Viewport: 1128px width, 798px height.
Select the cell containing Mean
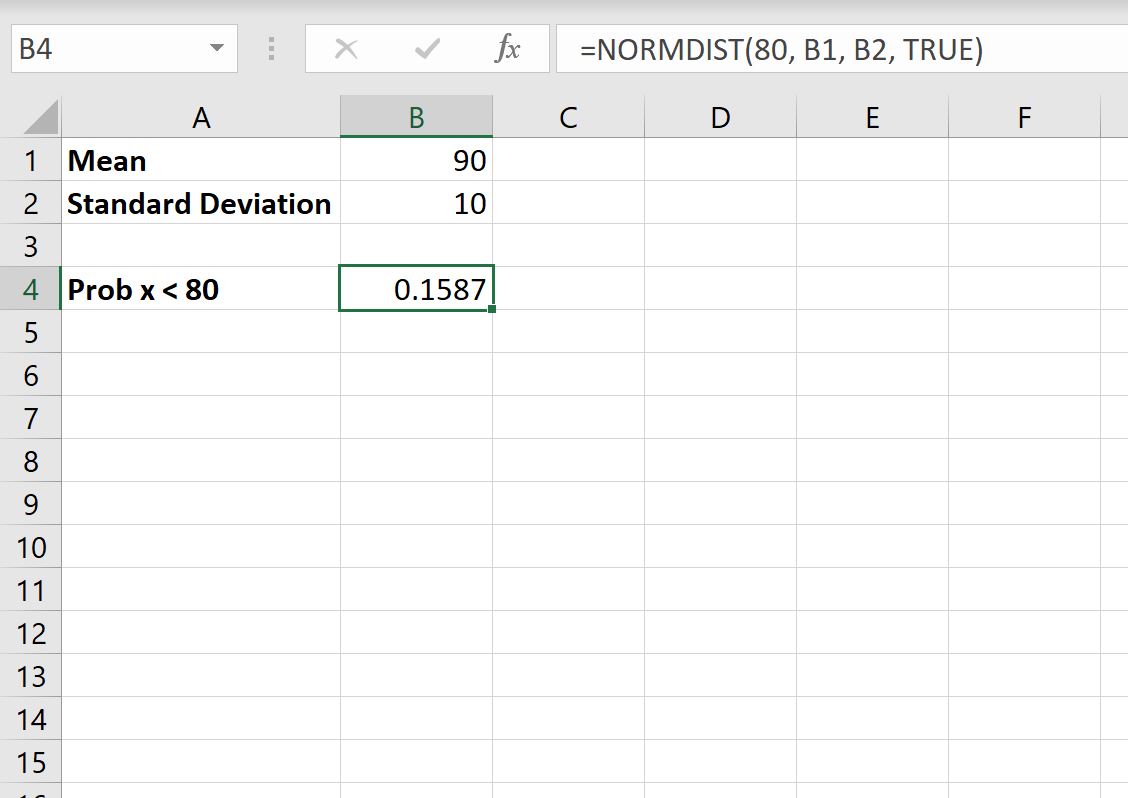coord(200,160)
